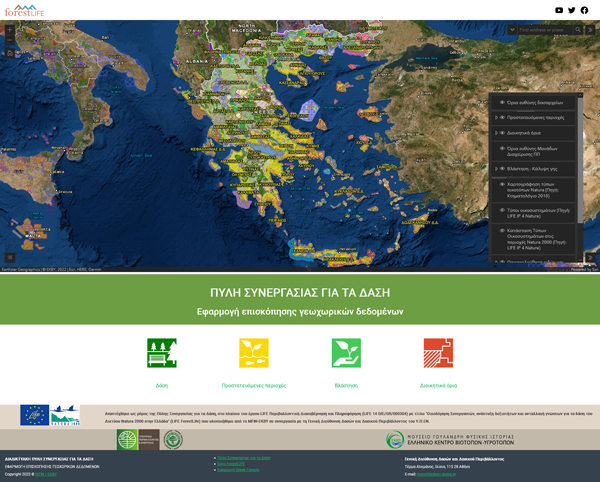Open the Twitter profile icon

pyautogui.click(x=572, y=10)
